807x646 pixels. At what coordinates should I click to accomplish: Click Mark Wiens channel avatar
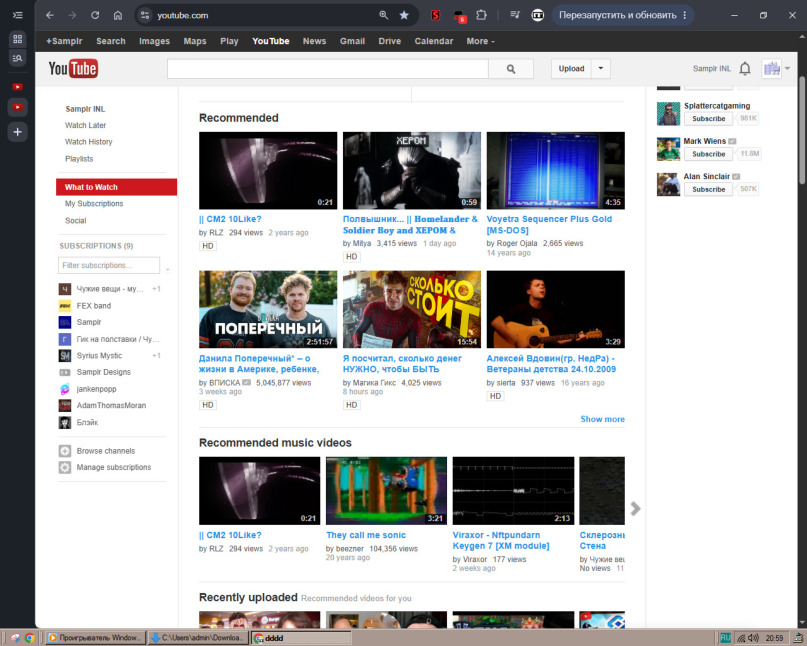669,149
